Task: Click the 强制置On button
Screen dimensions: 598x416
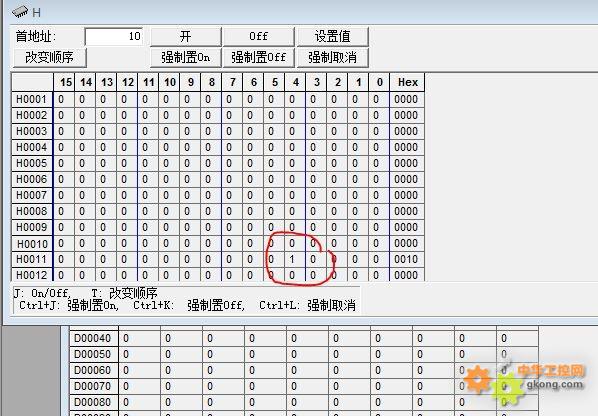Action: [x=186, y=57]
